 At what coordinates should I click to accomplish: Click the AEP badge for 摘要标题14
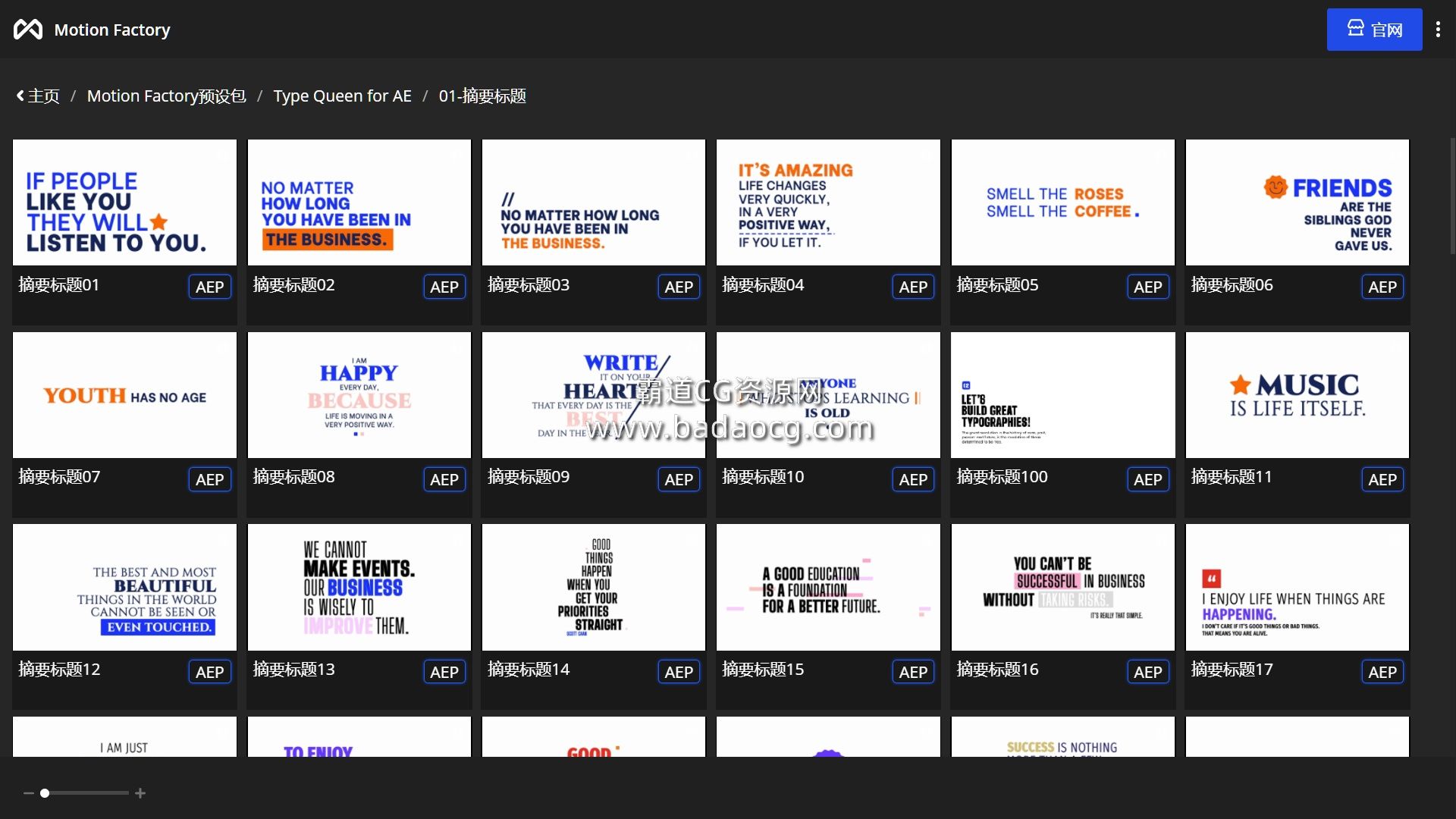pyautogui.click(x=679, y=672)
